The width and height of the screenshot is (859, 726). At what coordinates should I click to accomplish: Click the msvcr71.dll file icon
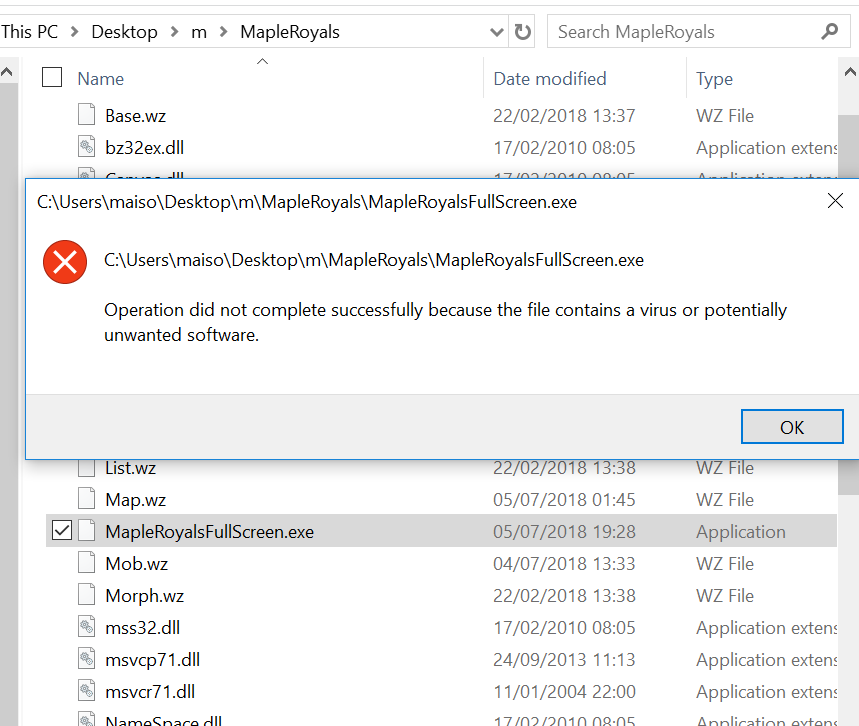coord(87,691)
